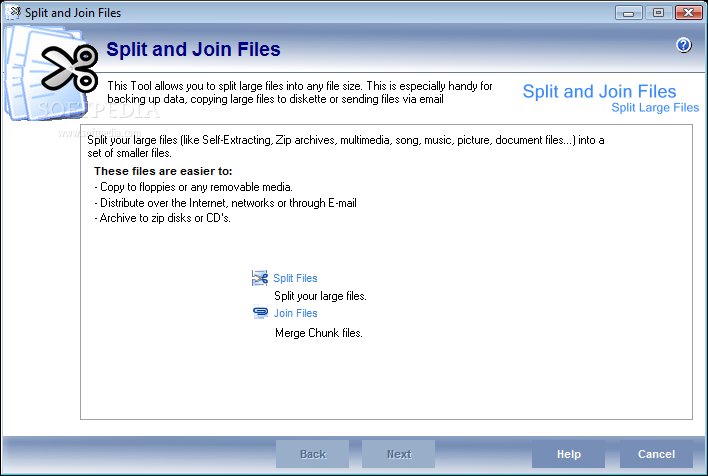Click the Next button

click(399, 454)
